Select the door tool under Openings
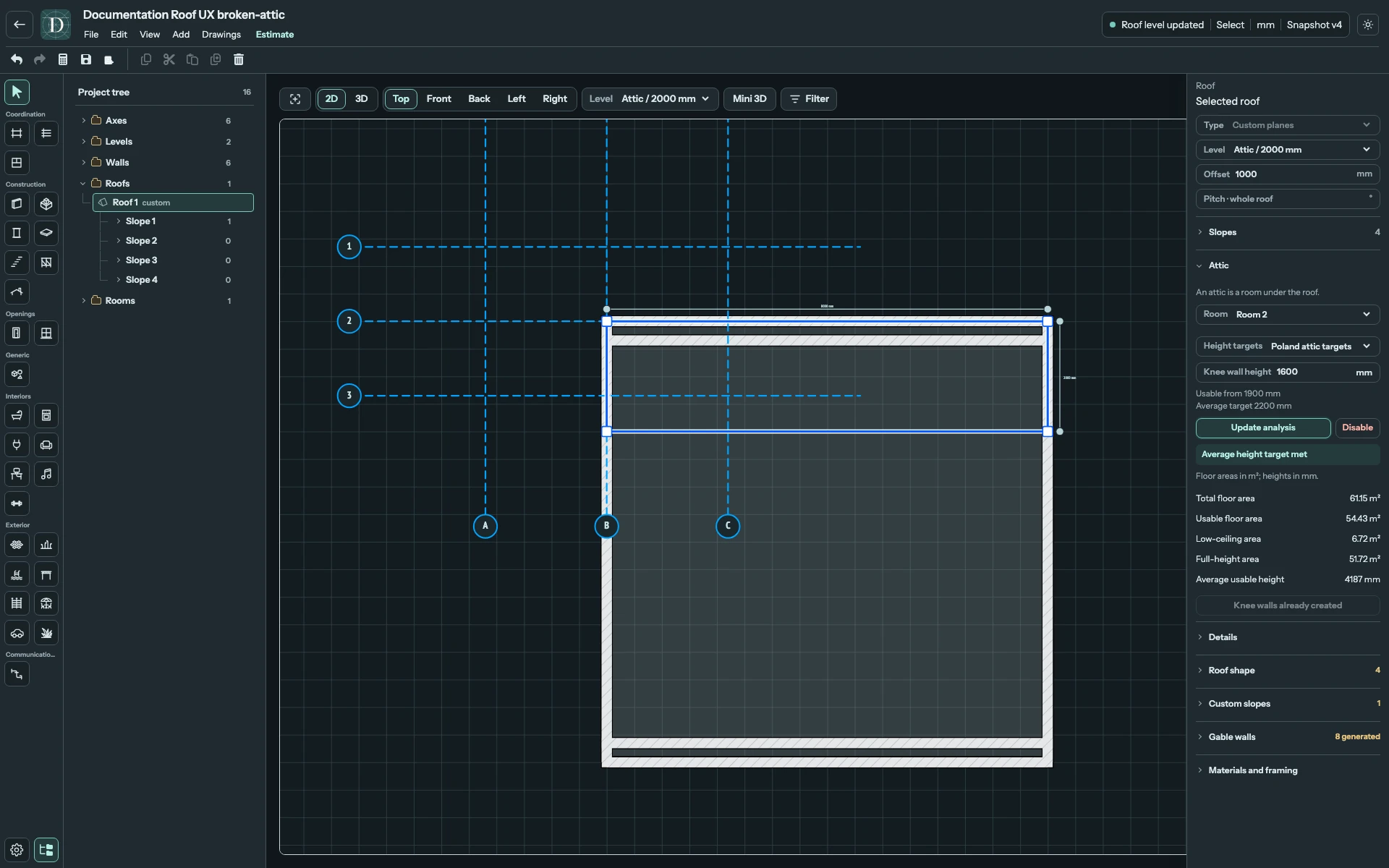This screenshot has height=868, width=1389. point(17,333)
